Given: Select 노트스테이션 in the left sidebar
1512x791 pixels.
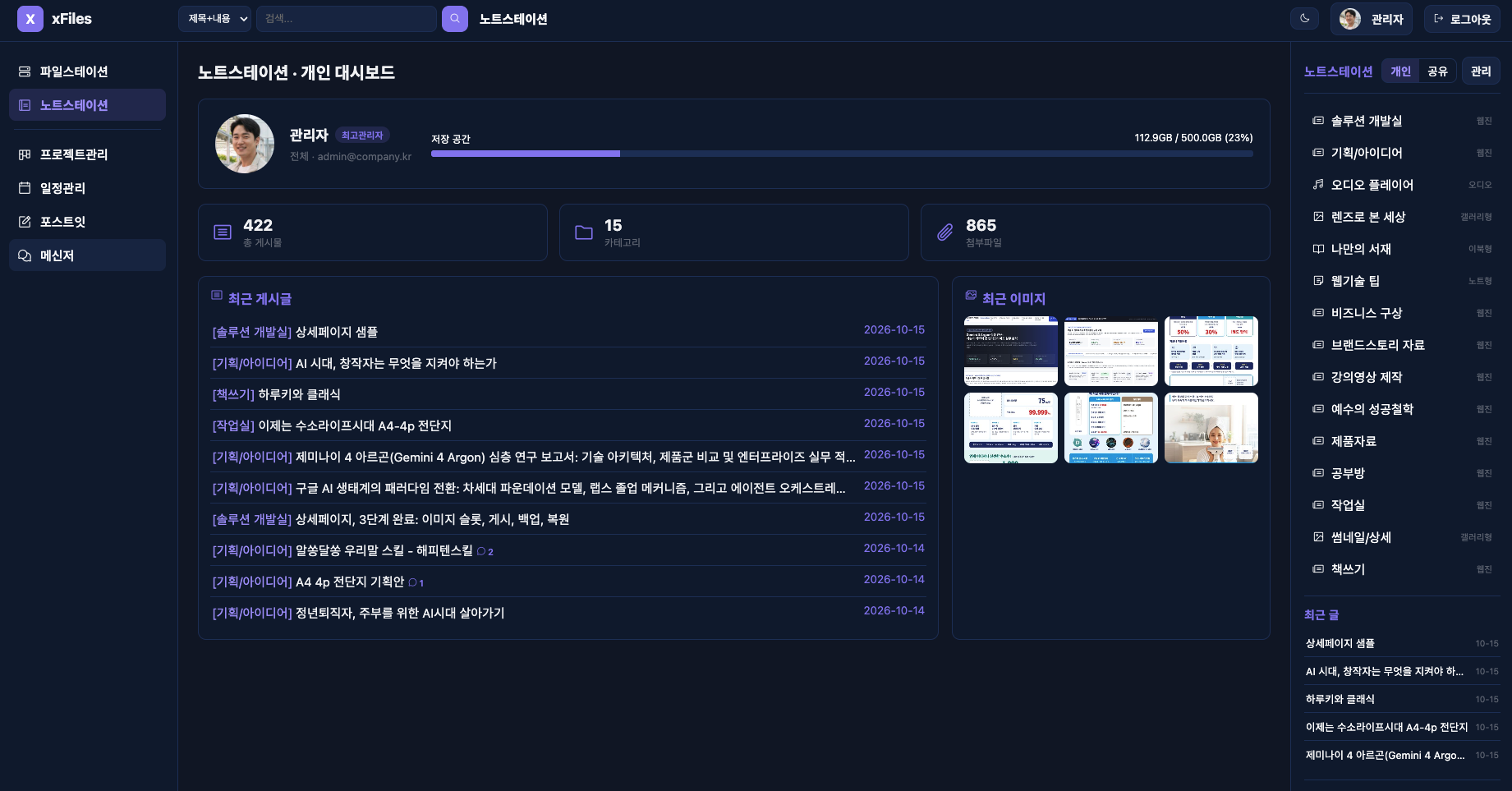Looking at the screenshot, I should tap(87, 105).
